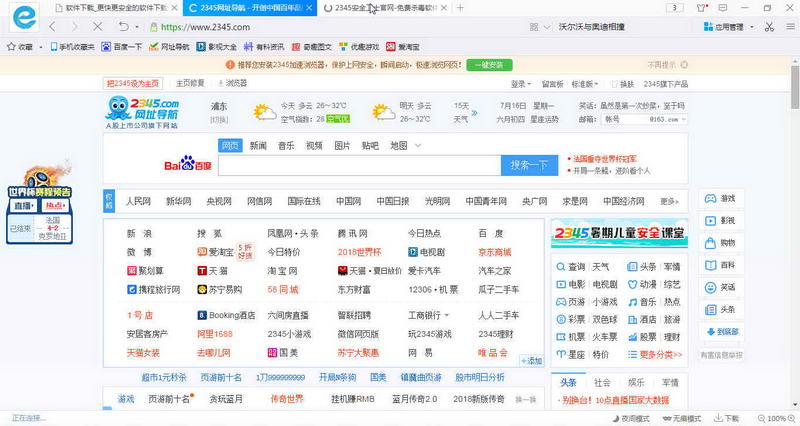Viewport: 800px width, 426px height.
Task: Open the 2018世界杯 link
Action: point(359,252)
